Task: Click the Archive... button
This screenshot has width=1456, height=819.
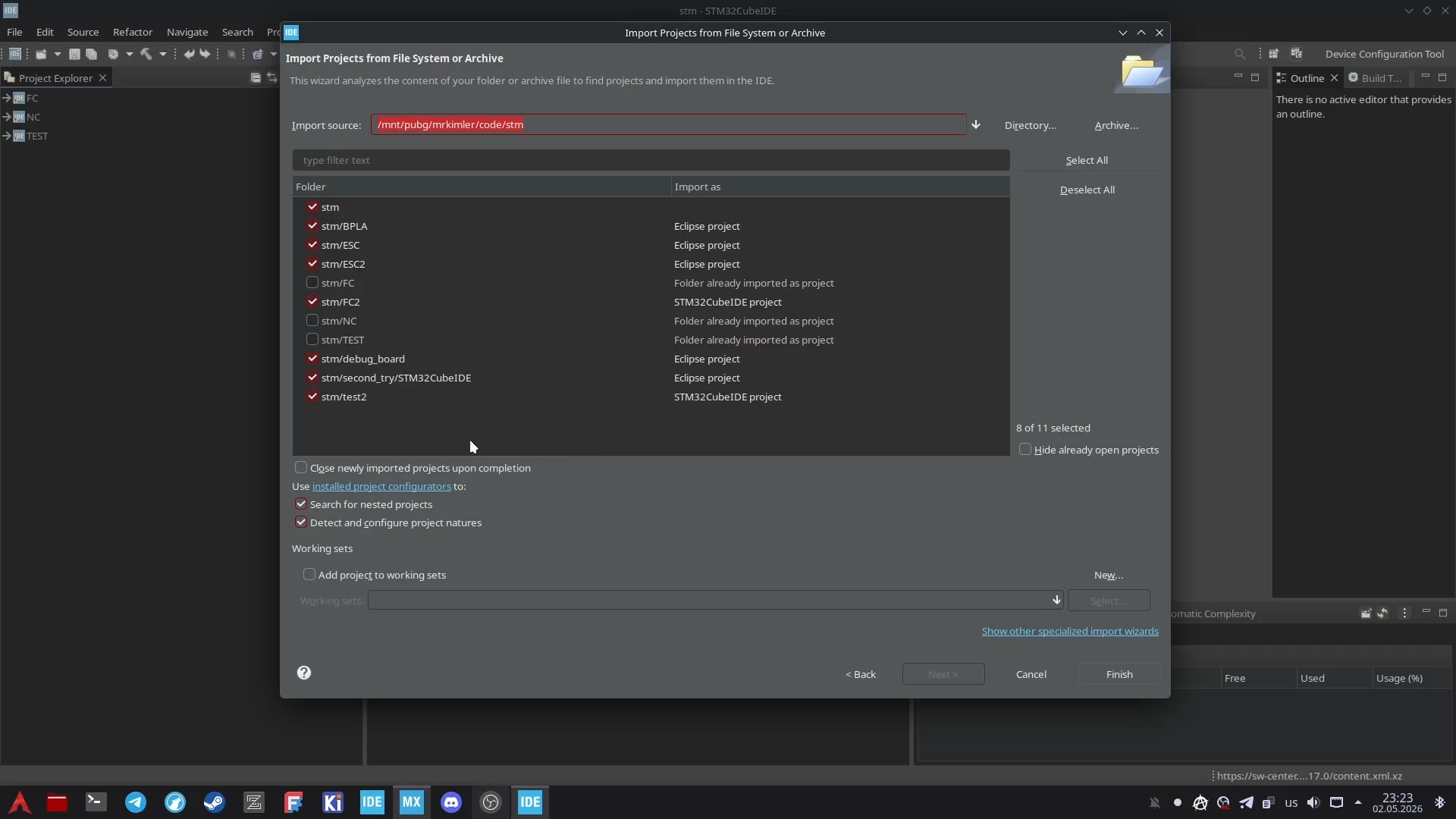Action: point(1116,125)
